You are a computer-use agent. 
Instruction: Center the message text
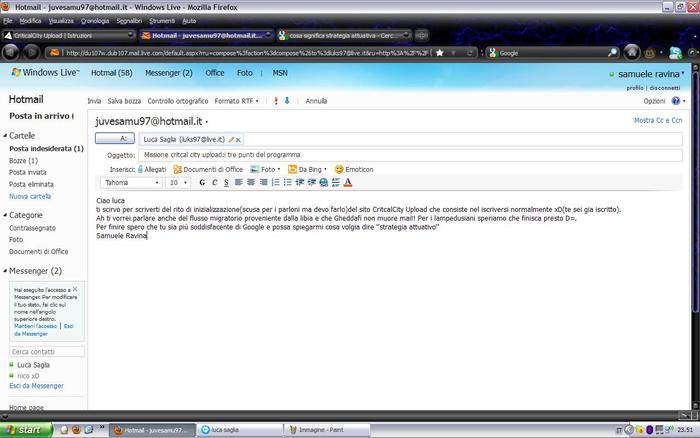tap(251, 182)
